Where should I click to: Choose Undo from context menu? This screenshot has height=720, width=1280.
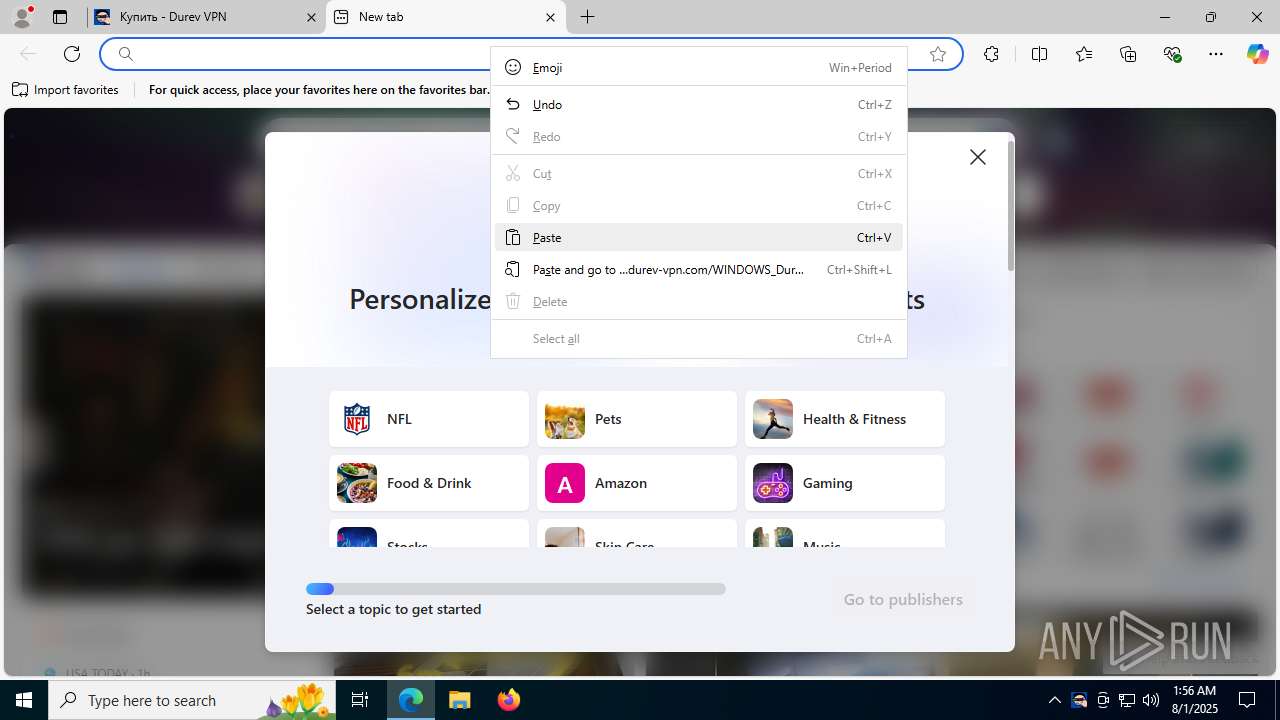[699, 104]
